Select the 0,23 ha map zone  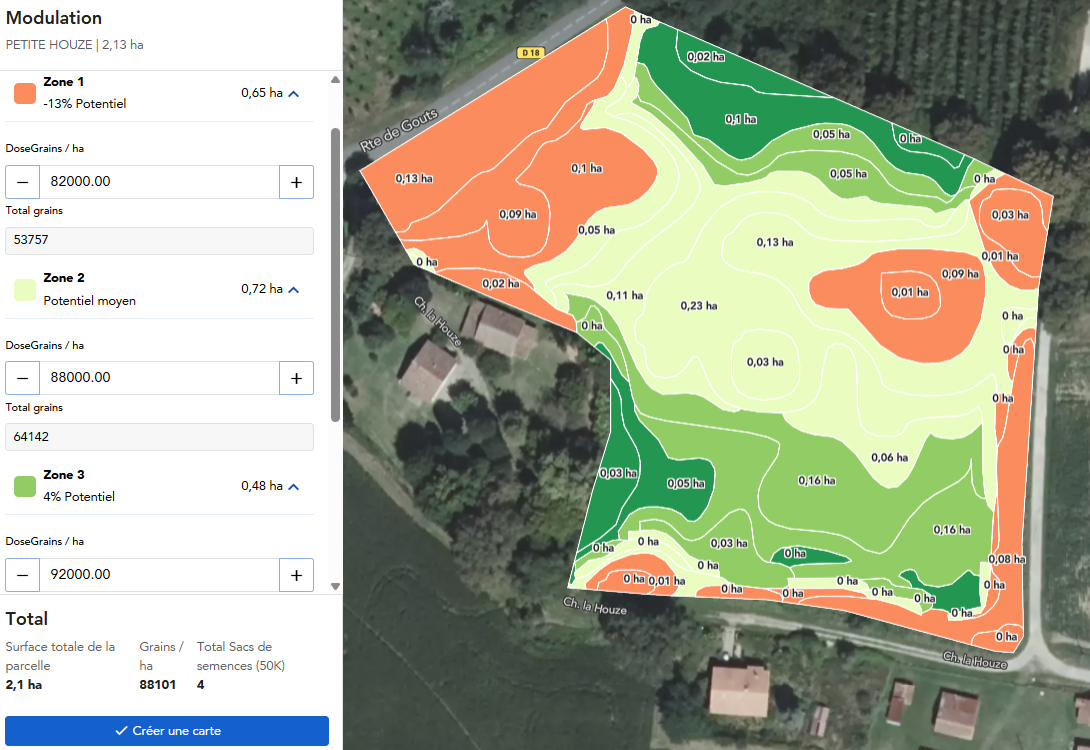click(x=699, y=306)
